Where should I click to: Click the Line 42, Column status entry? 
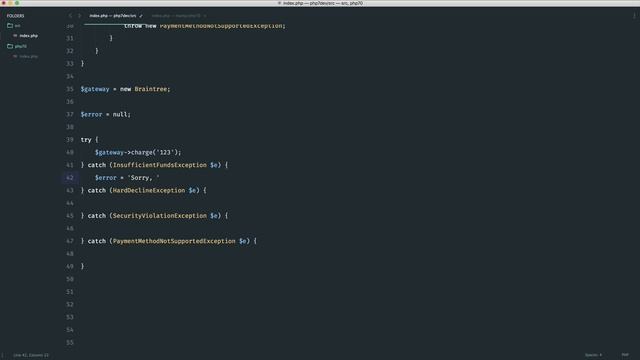(31, 355)
